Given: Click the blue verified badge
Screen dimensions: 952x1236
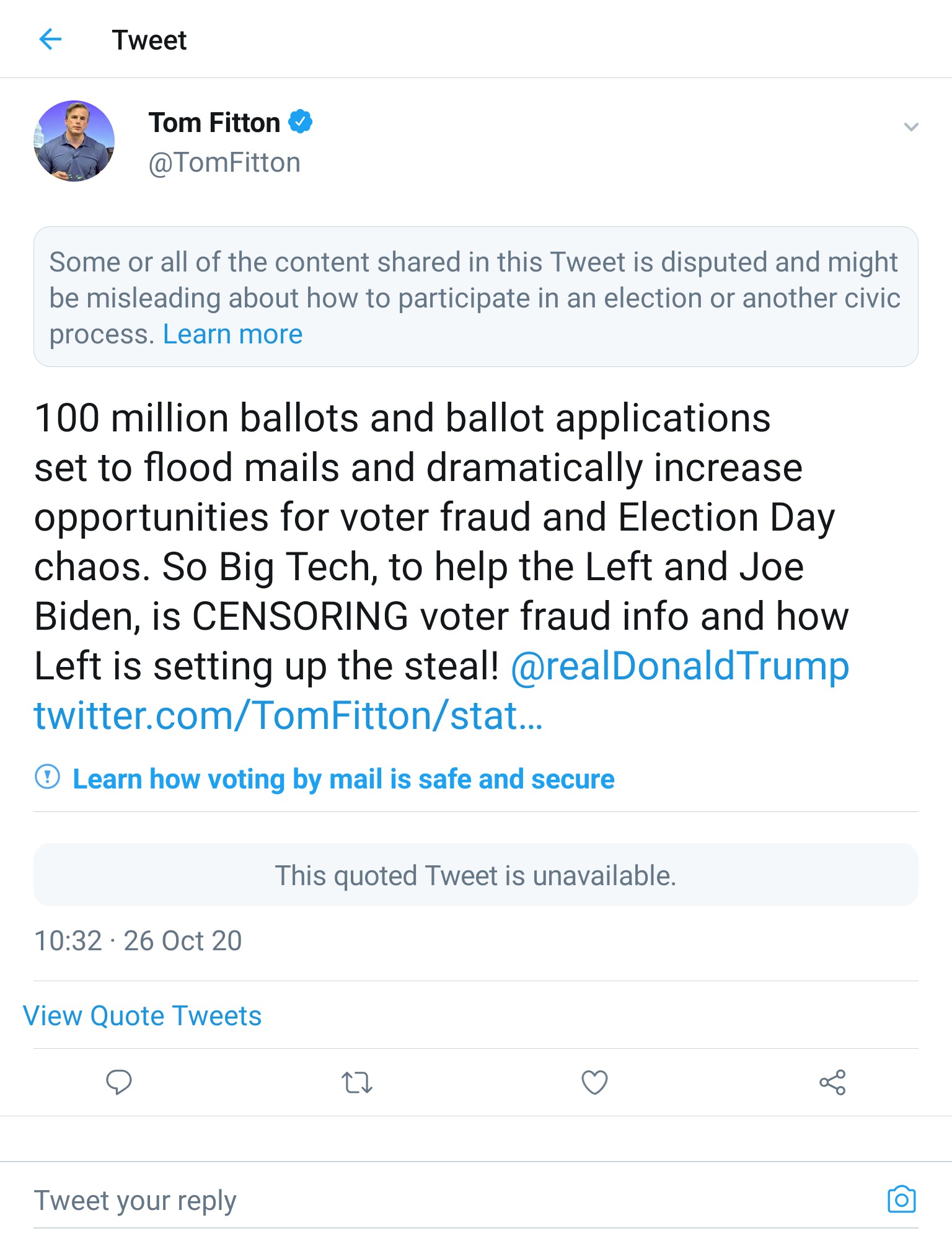Looking at the screenshot, I should [301, 121].
